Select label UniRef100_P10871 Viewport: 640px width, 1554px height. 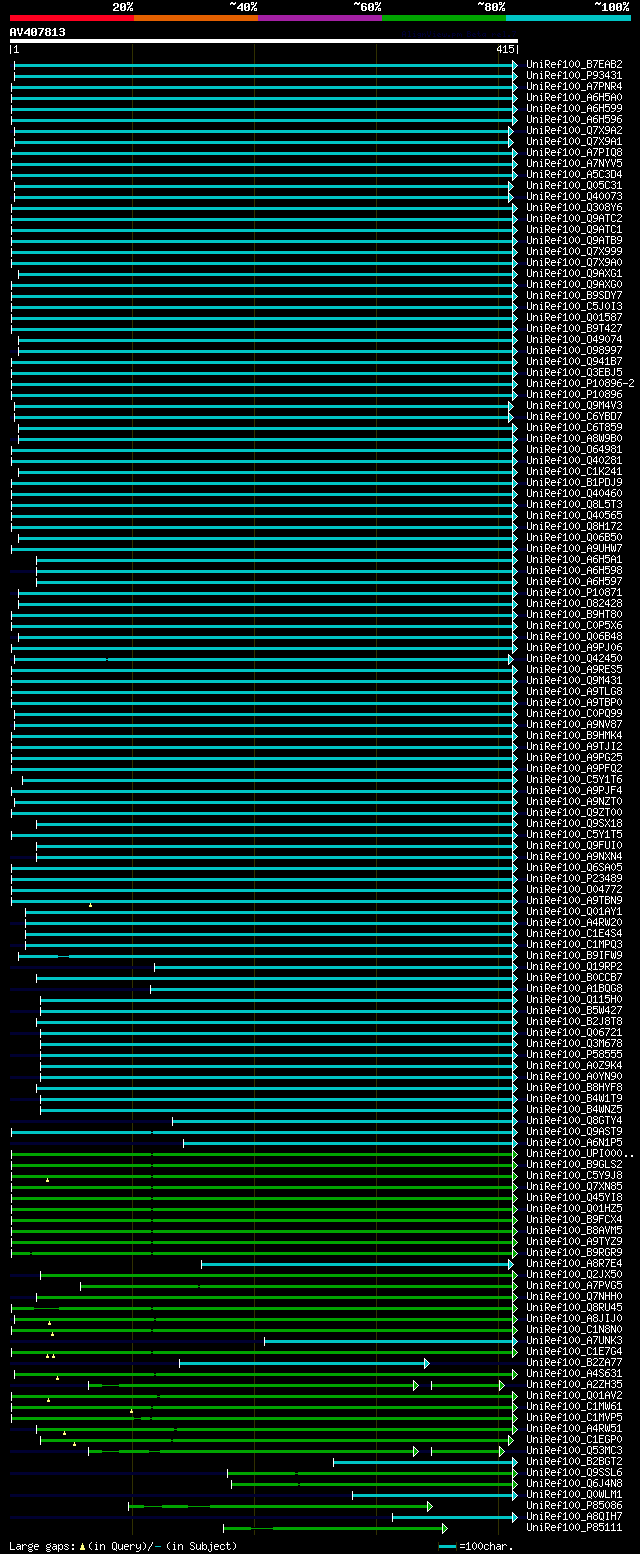point(574,592)
